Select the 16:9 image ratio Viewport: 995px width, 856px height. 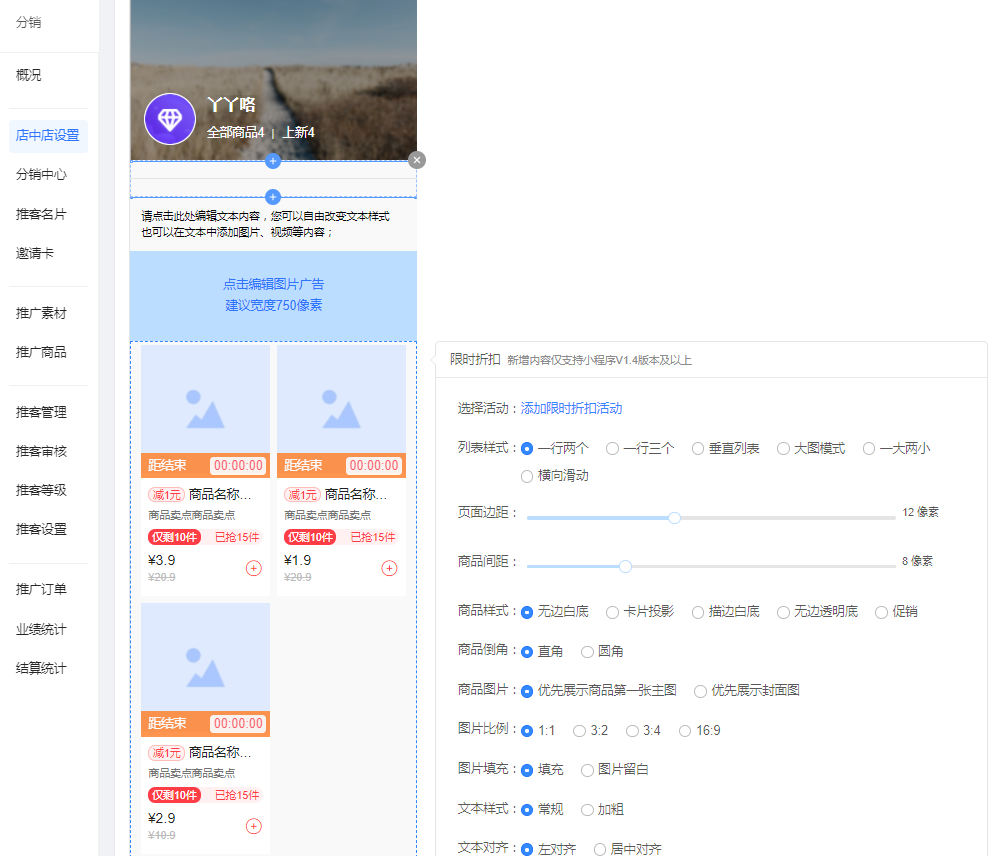[685, 731]
